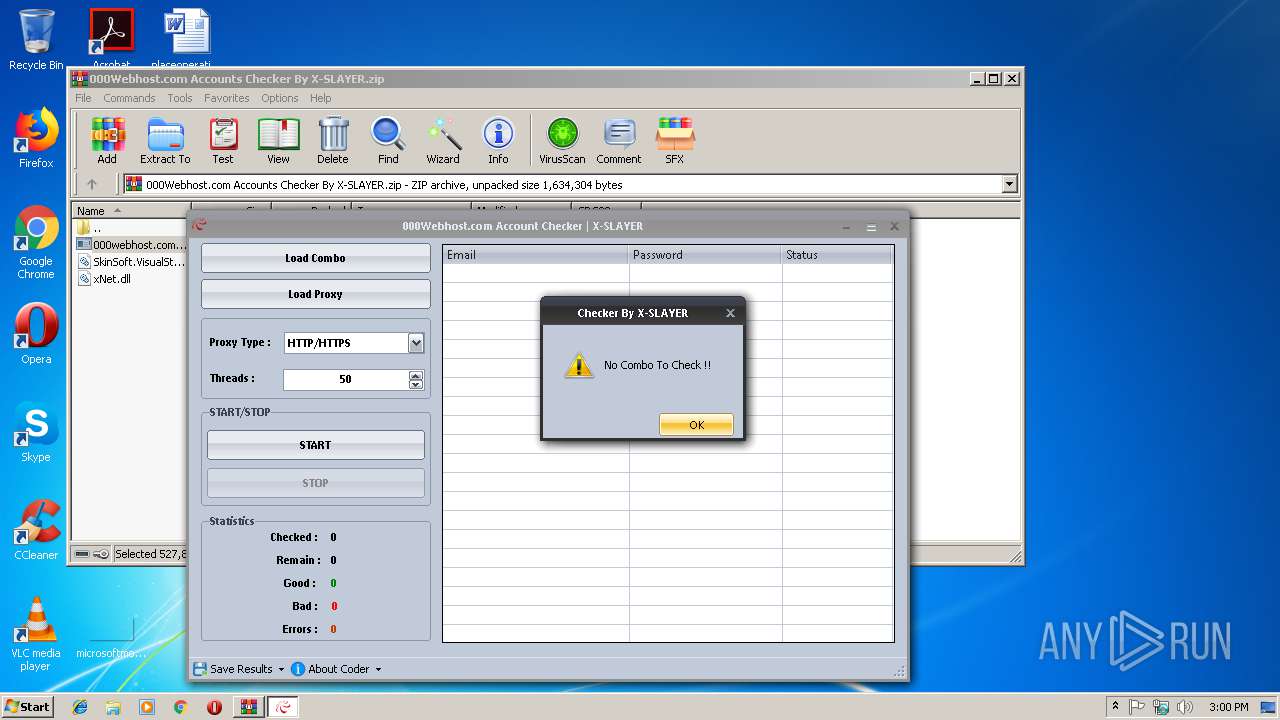Click the Find magnifier icon
1280x720 pixels.
coord(388,141)
